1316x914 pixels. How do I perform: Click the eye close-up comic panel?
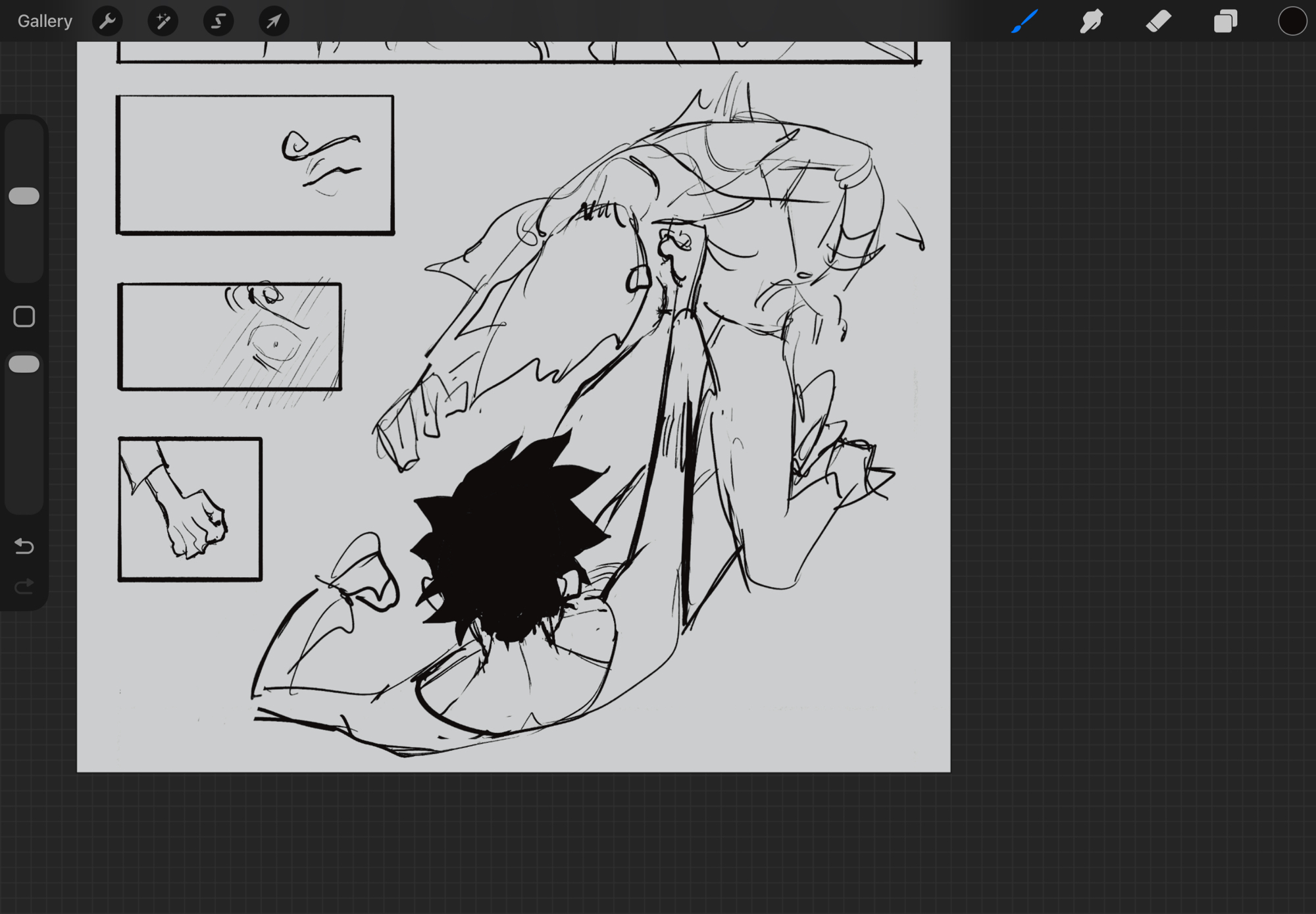(230, 336)
